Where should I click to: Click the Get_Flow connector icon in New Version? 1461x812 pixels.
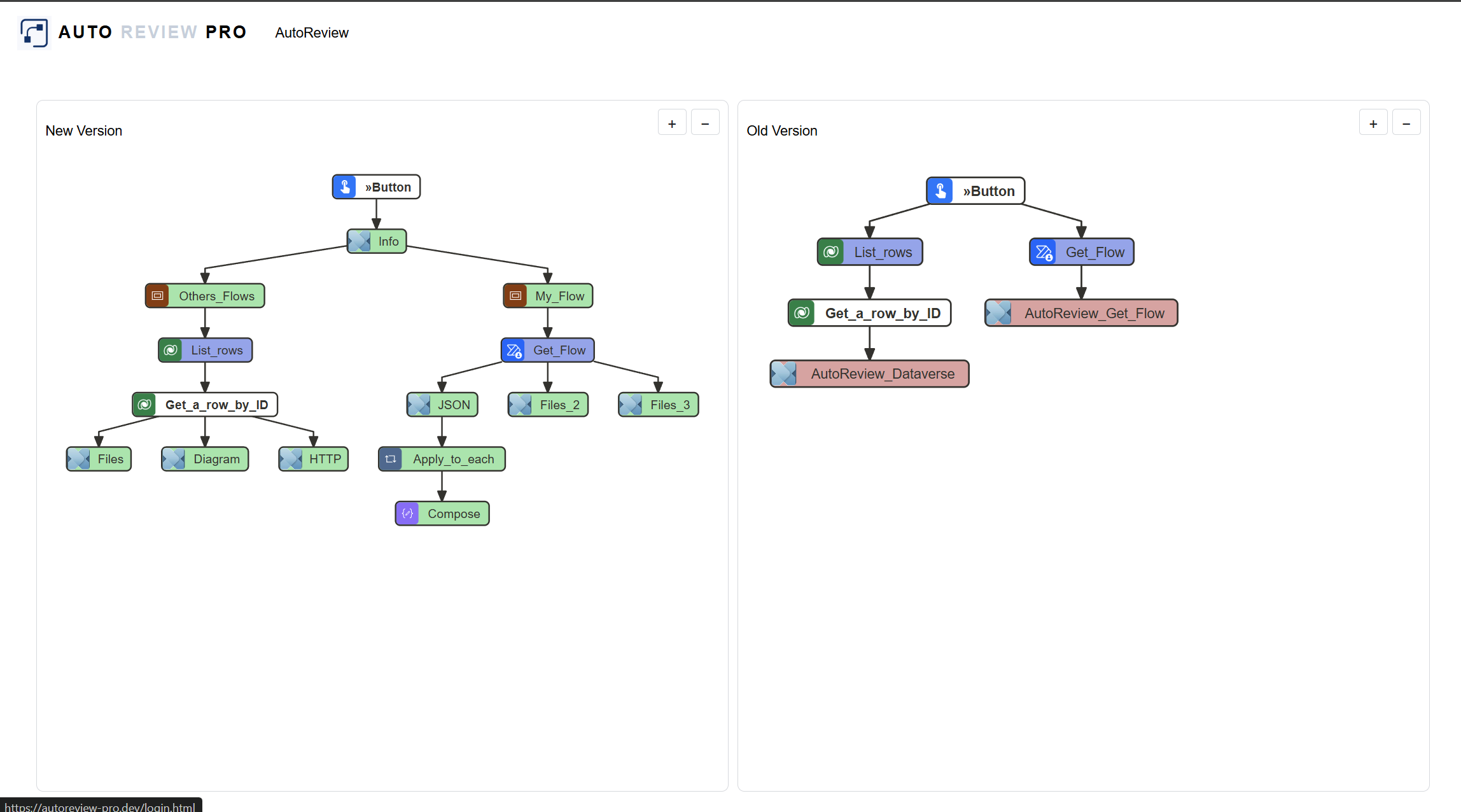(x=514, y=350)
